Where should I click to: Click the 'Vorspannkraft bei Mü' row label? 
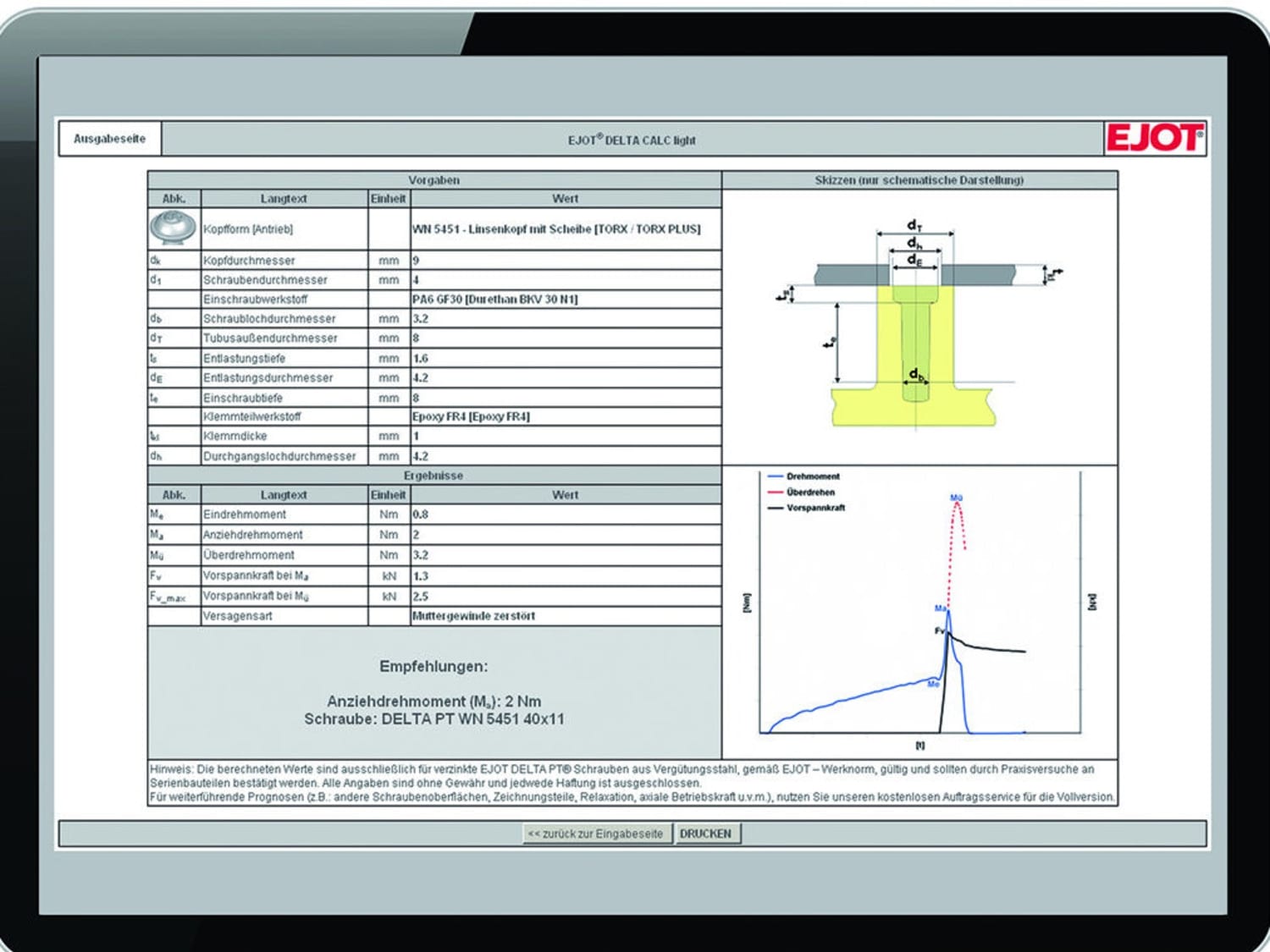click(256, 596)
